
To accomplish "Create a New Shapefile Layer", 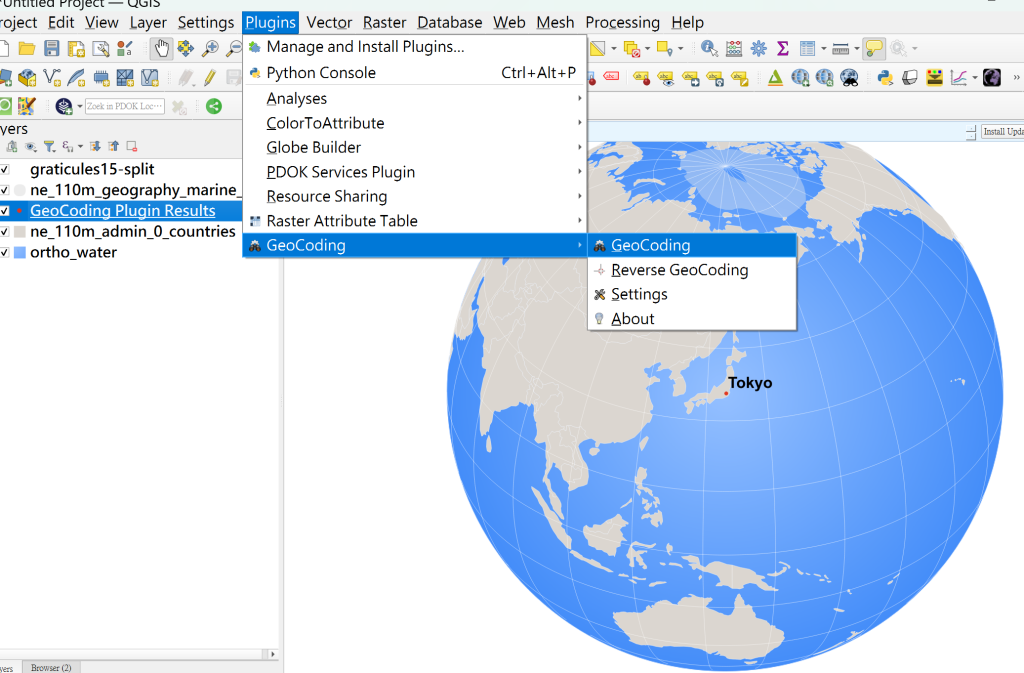I will click(52, 78).
